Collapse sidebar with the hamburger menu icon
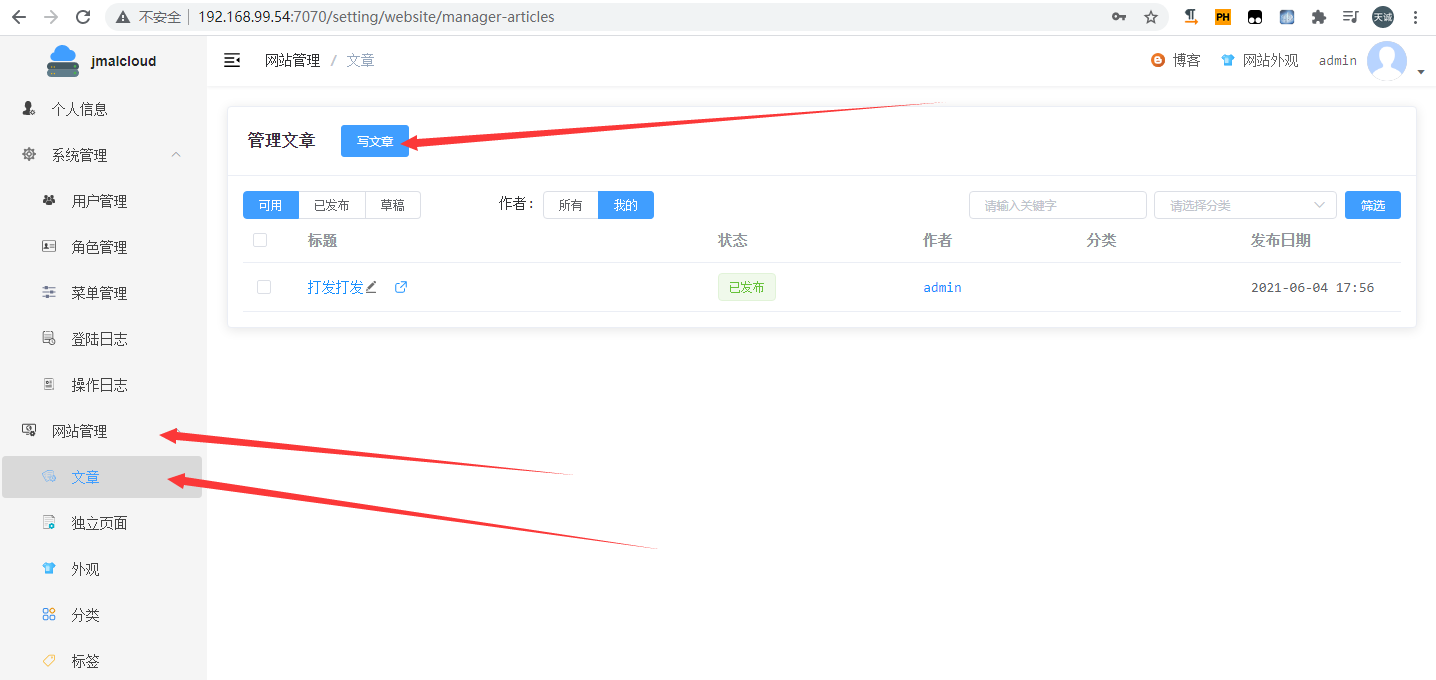Screen dimensions: 1436x680 tap(232, 60)
